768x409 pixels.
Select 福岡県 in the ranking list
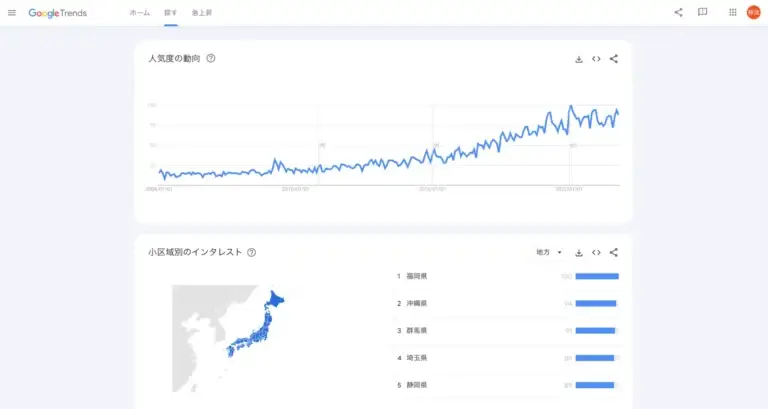coord(416,276)
